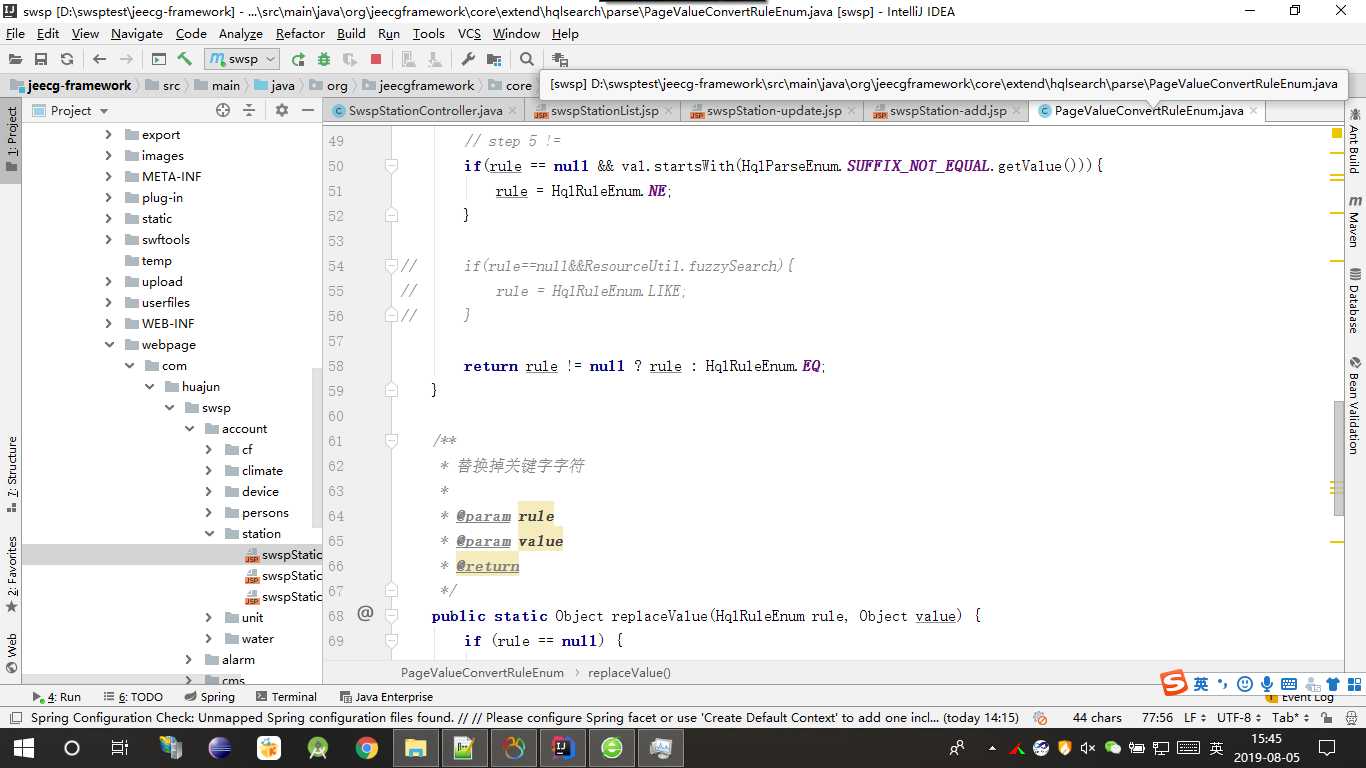Click UTF-8 encoding in status bar

pos(1238,717)
